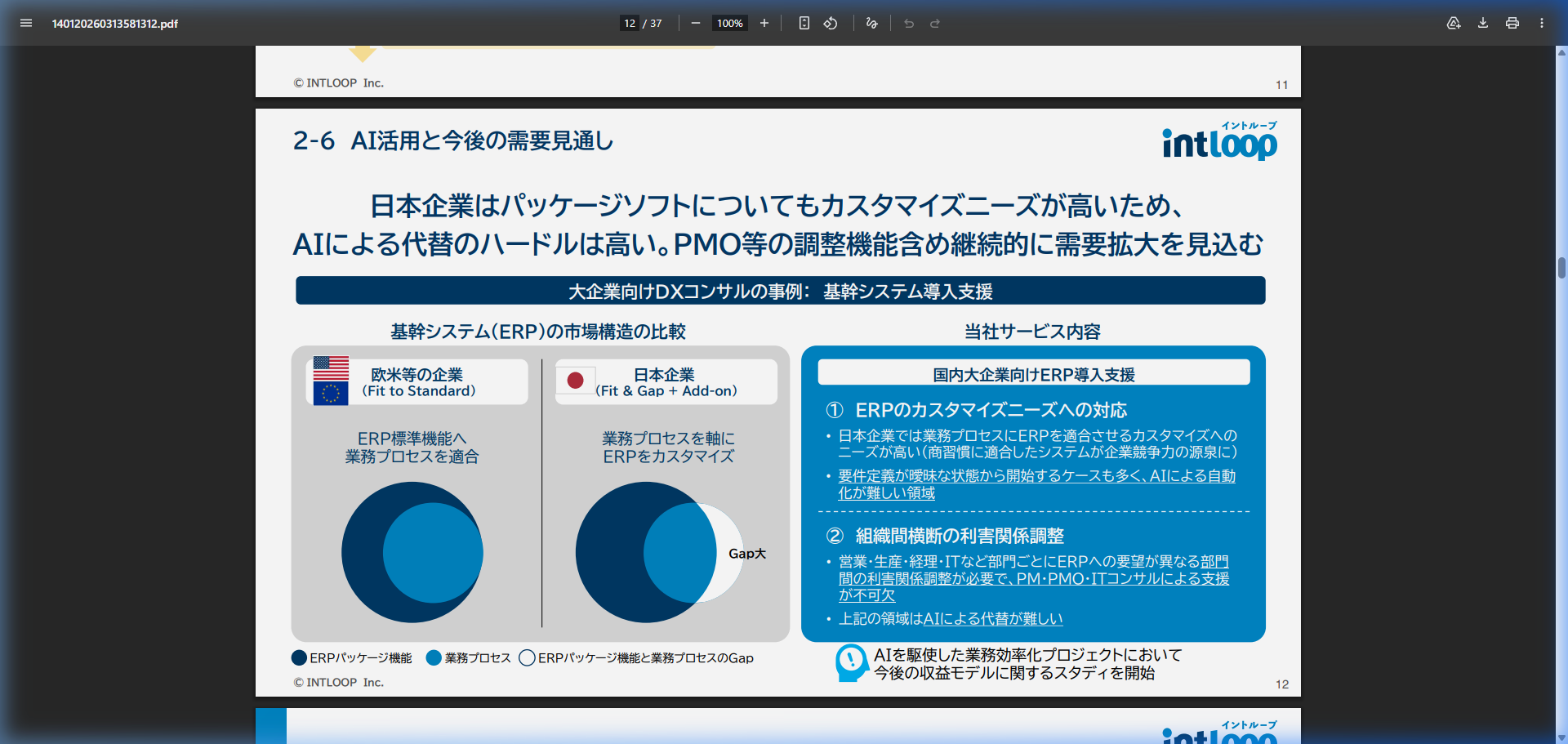1568x744 pixels.
Task: Undo the last annotation
Action: (909, 23)
